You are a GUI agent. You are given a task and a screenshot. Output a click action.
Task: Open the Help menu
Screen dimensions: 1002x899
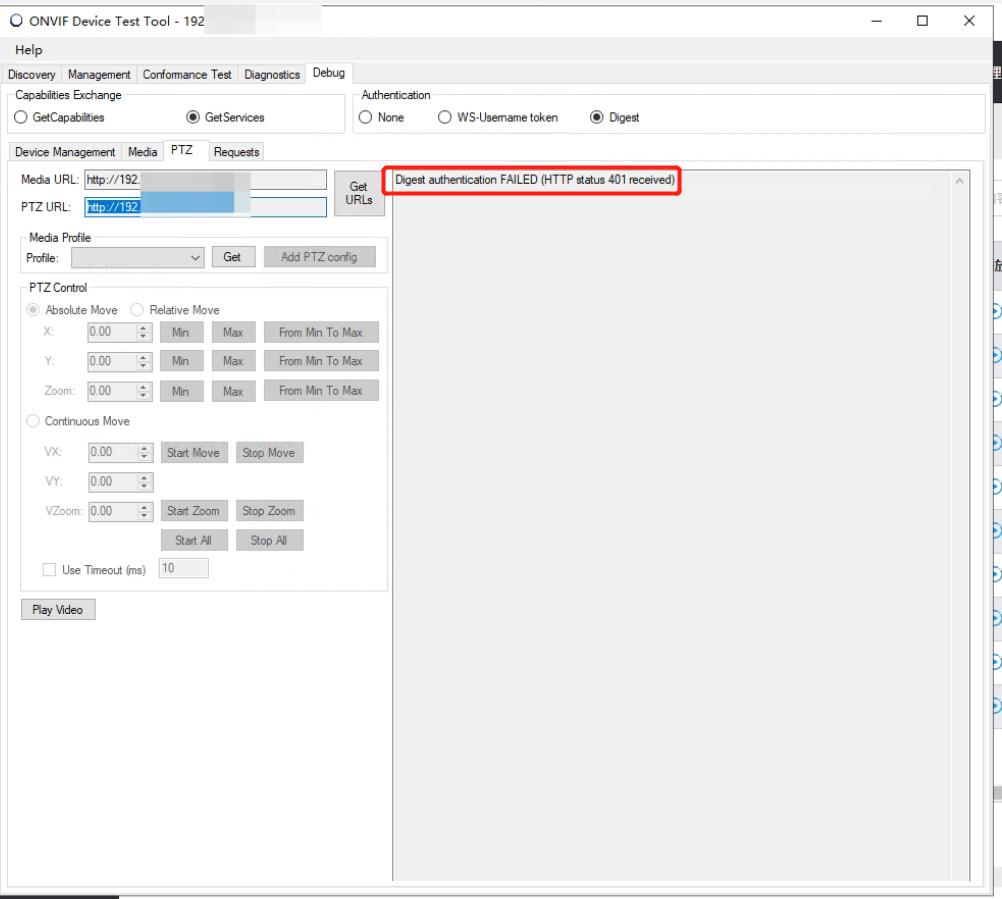(29, 50)
